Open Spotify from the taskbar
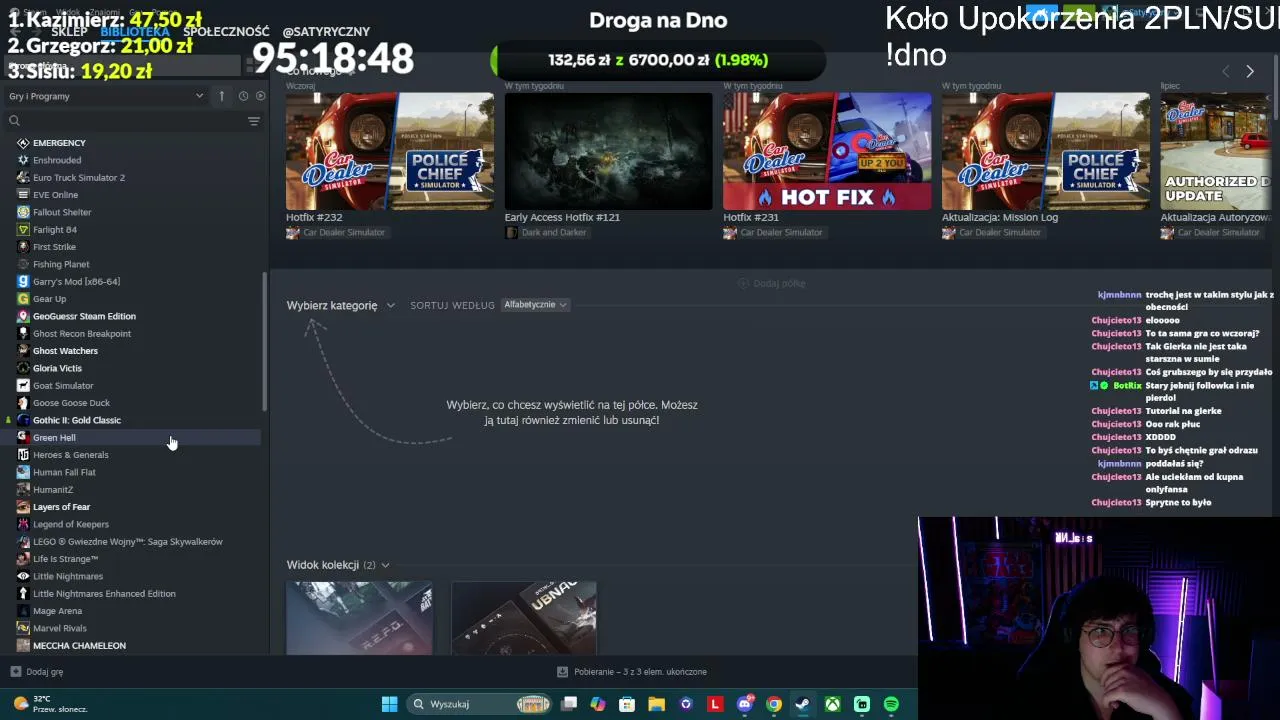This screenshot has width=1280, height=720. [x=891, y=704]
